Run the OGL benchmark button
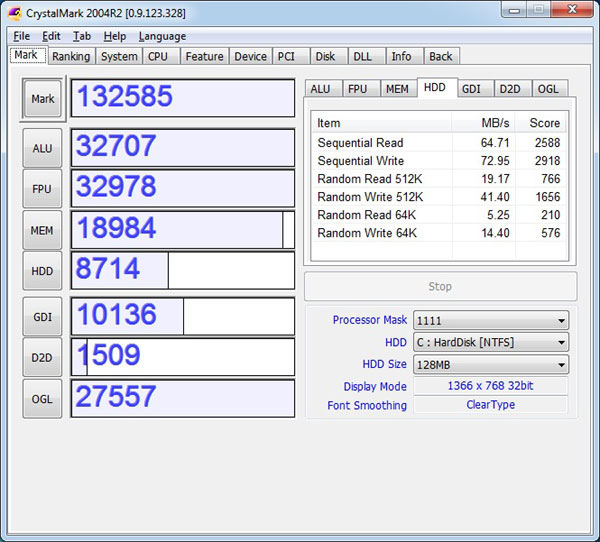This screenshot has width=600, height=542. pyautogui.click(x=42, y=399)
